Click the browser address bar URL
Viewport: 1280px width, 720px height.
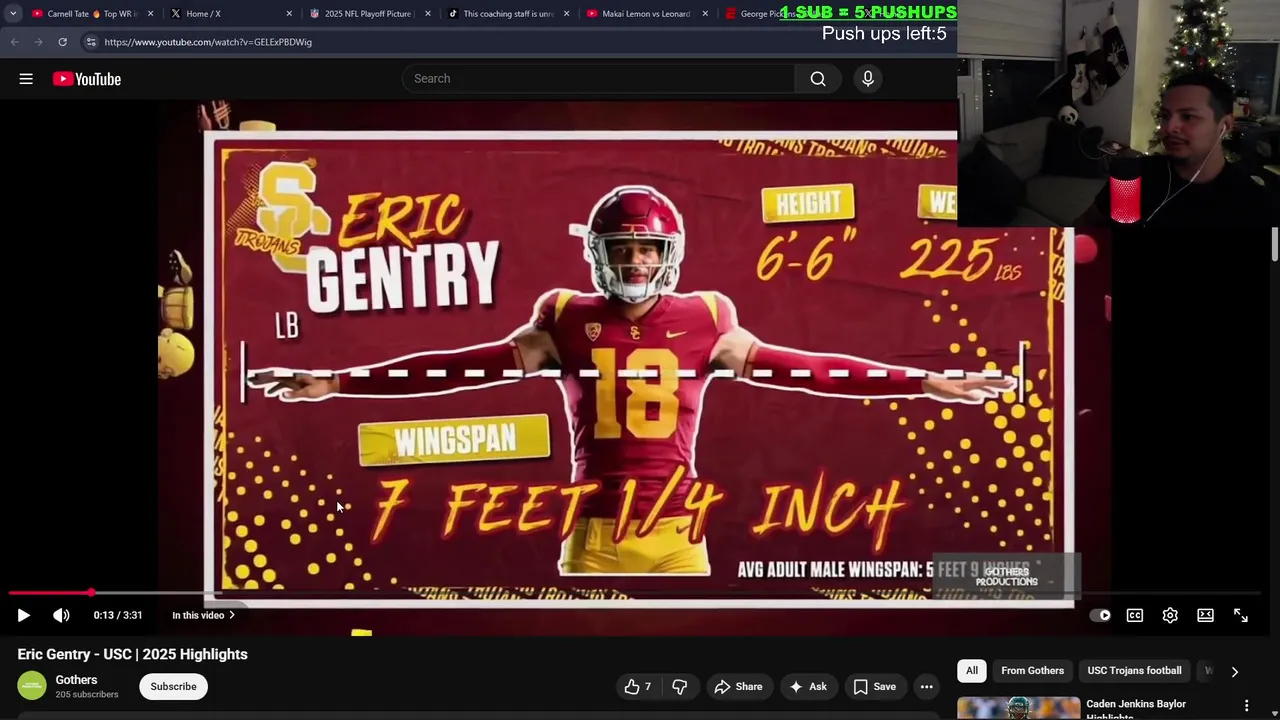[x=208, y=42]
